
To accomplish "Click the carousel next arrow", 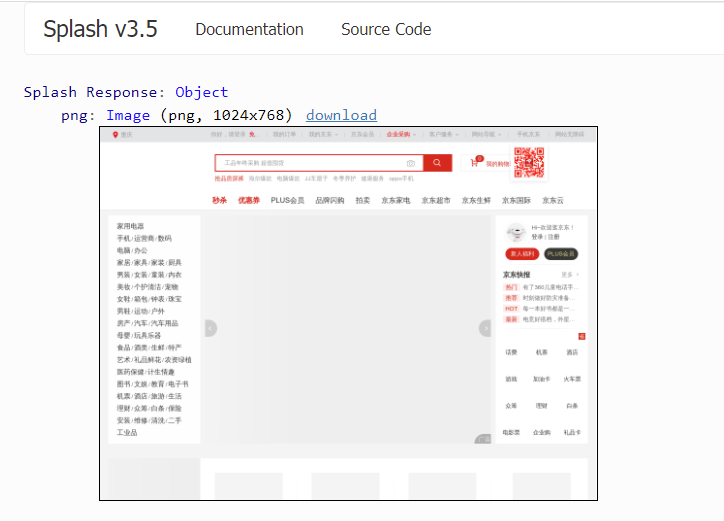I will [485, 328].
